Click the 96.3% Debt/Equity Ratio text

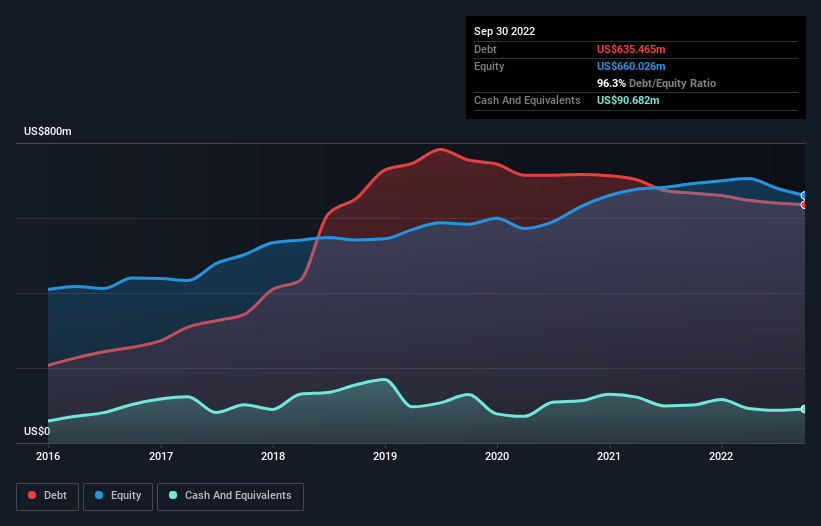tap(657, 83)
